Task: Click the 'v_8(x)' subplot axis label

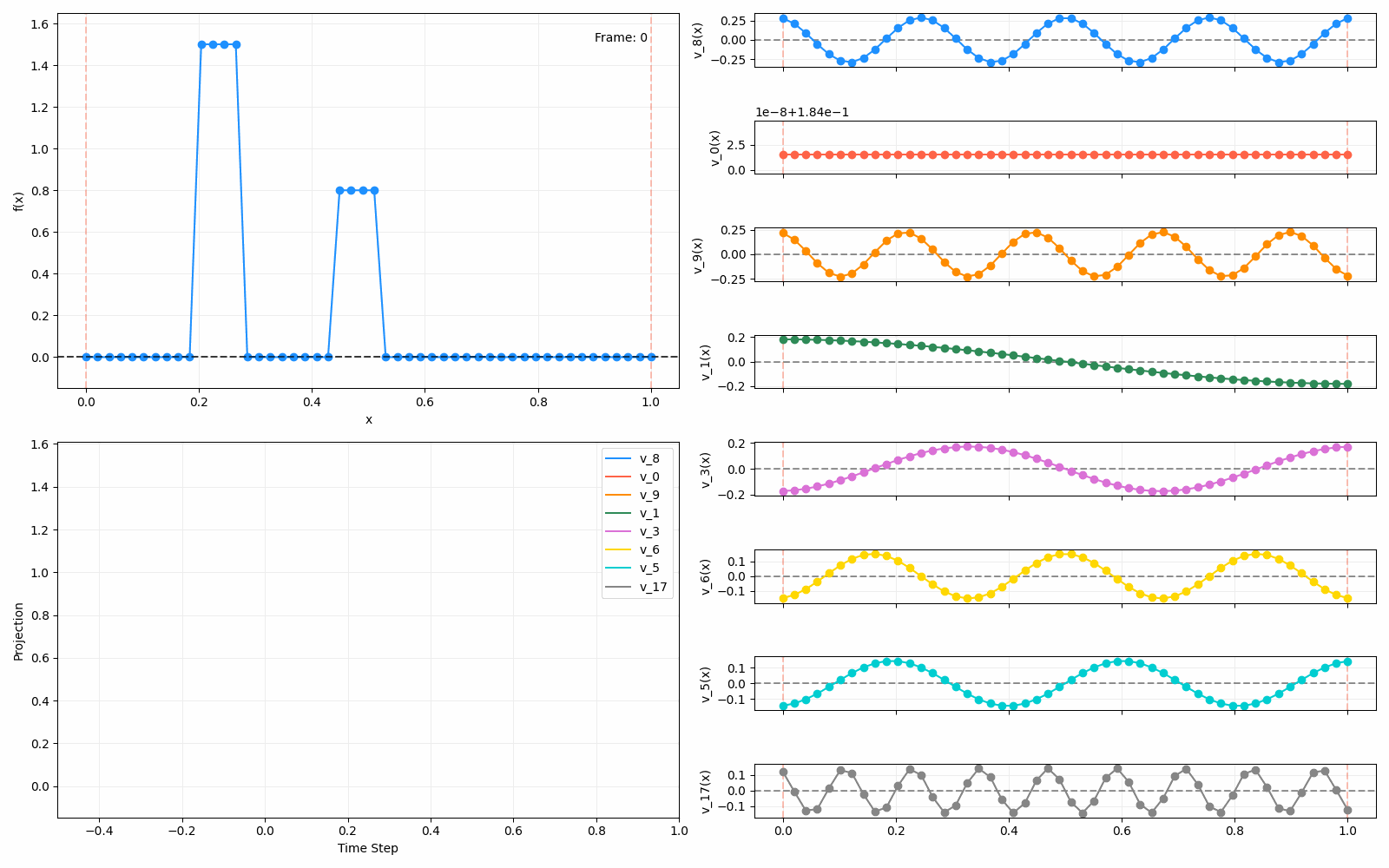Action: [698, 40]
